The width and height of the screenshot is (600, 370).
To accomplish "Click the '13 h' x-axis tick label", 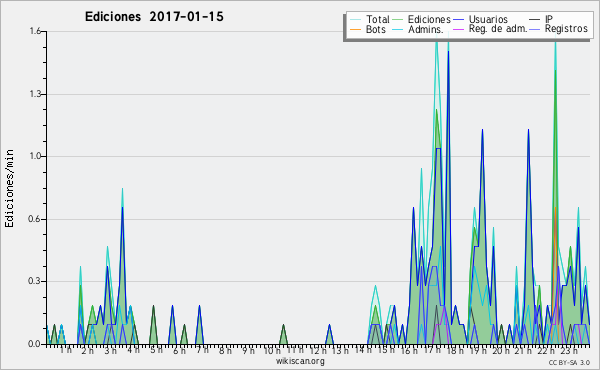I will point(340,350).
